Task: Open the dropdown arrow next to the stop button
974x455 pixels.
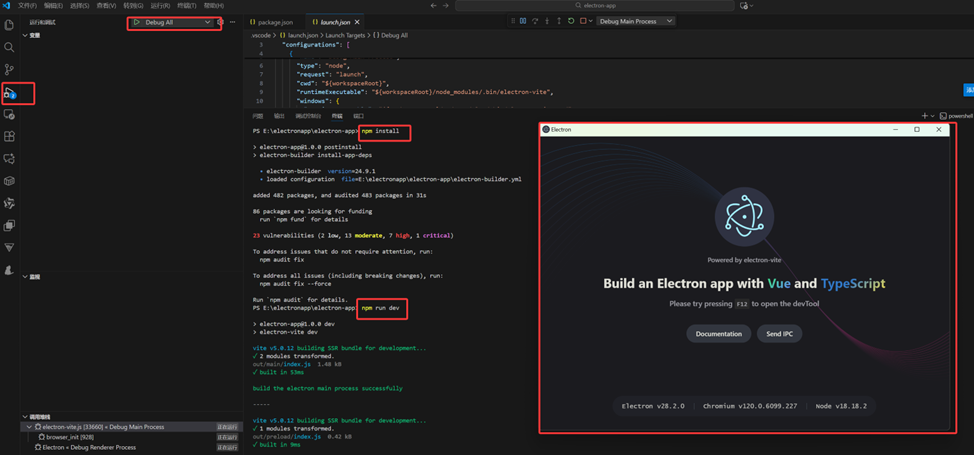Action: coord(591,21)
